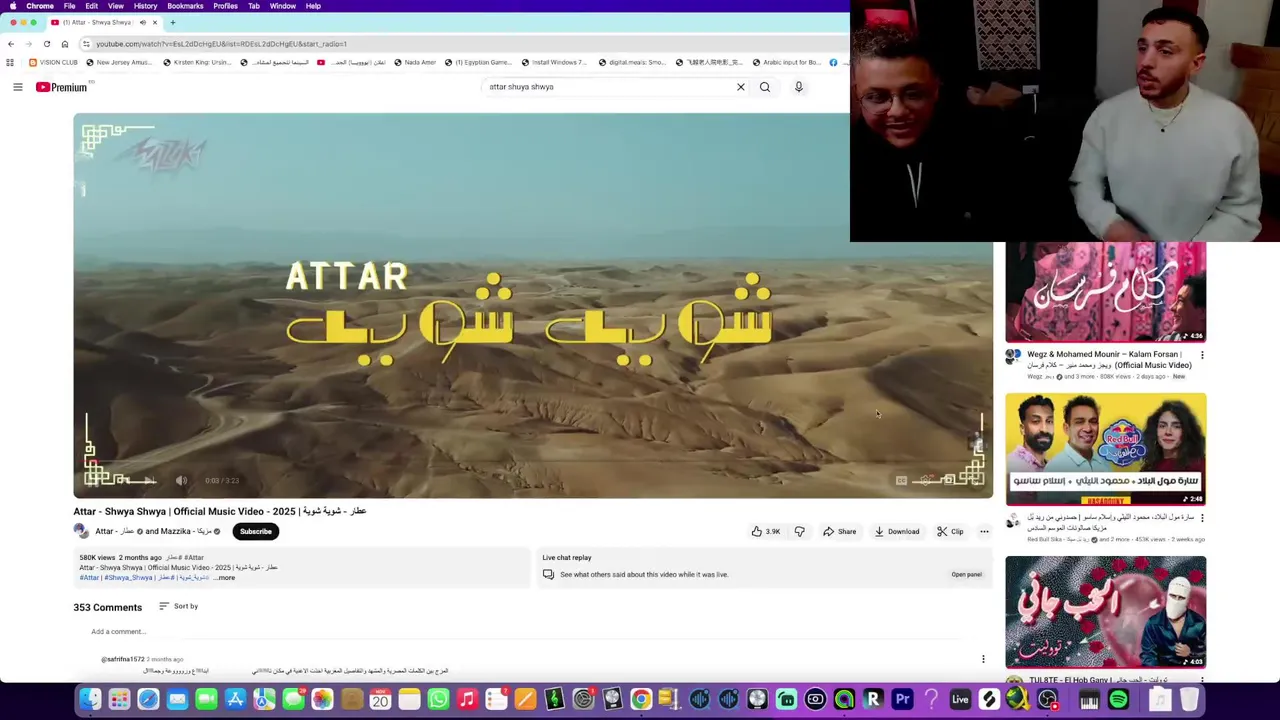Open the Kalam Forsan video thumbnail
Screen dimensions: 1280x720
click(x=1105, y=292)
